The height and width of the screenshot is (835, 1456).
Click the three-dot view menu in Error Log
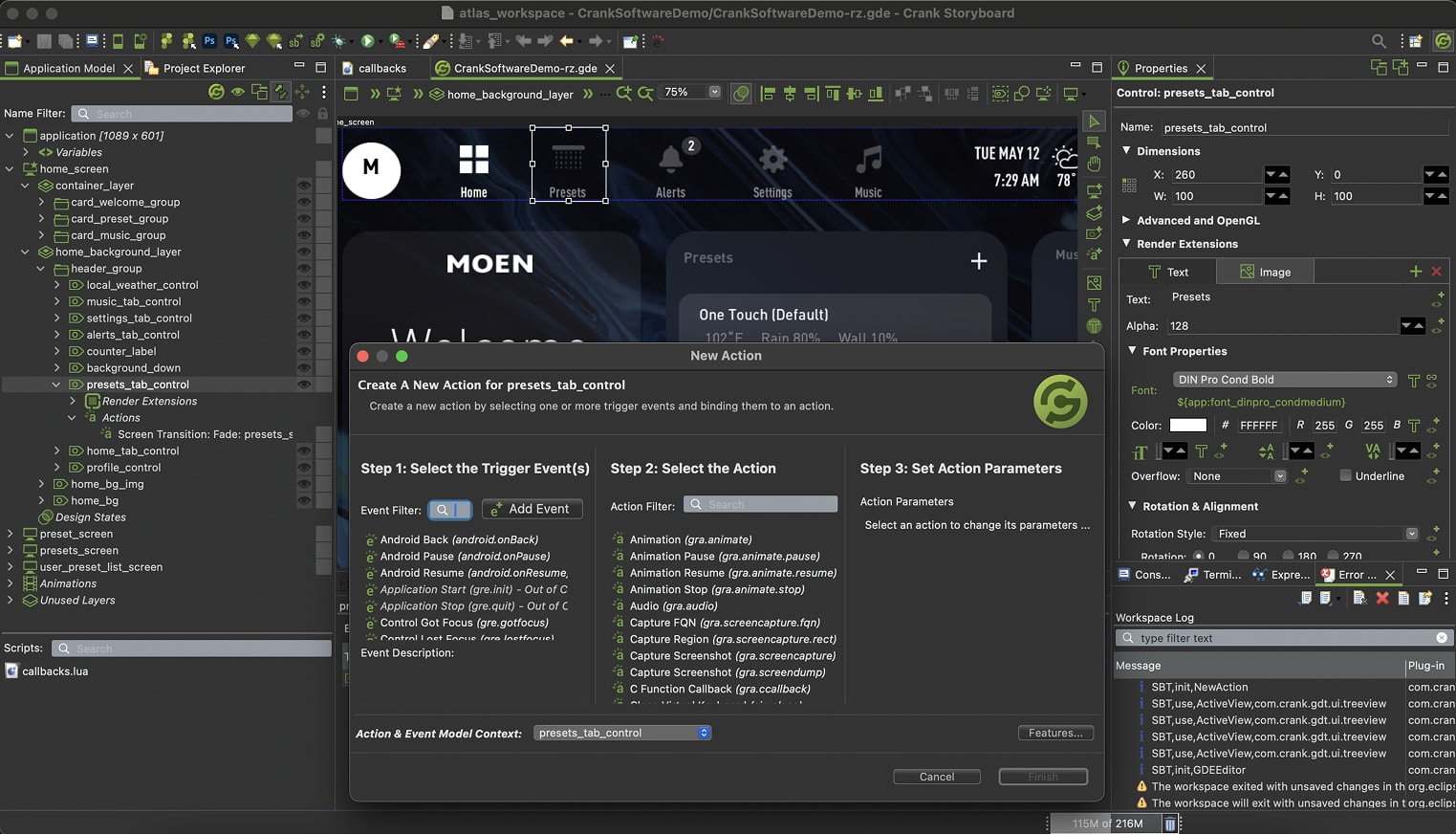[1445, 598]
